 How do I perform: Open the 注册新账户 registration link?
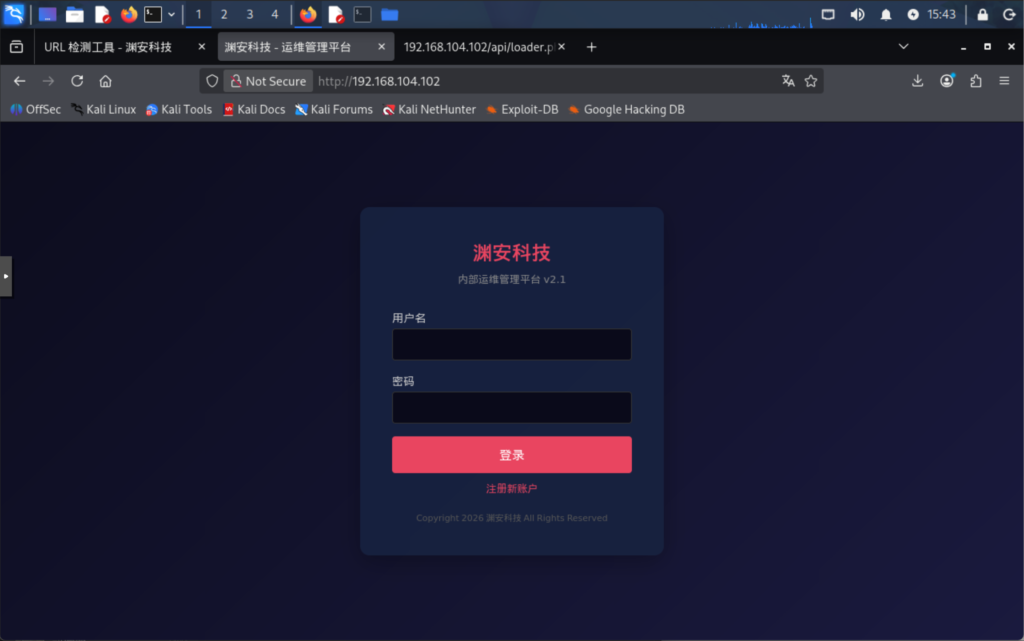(x=511, y=487)
